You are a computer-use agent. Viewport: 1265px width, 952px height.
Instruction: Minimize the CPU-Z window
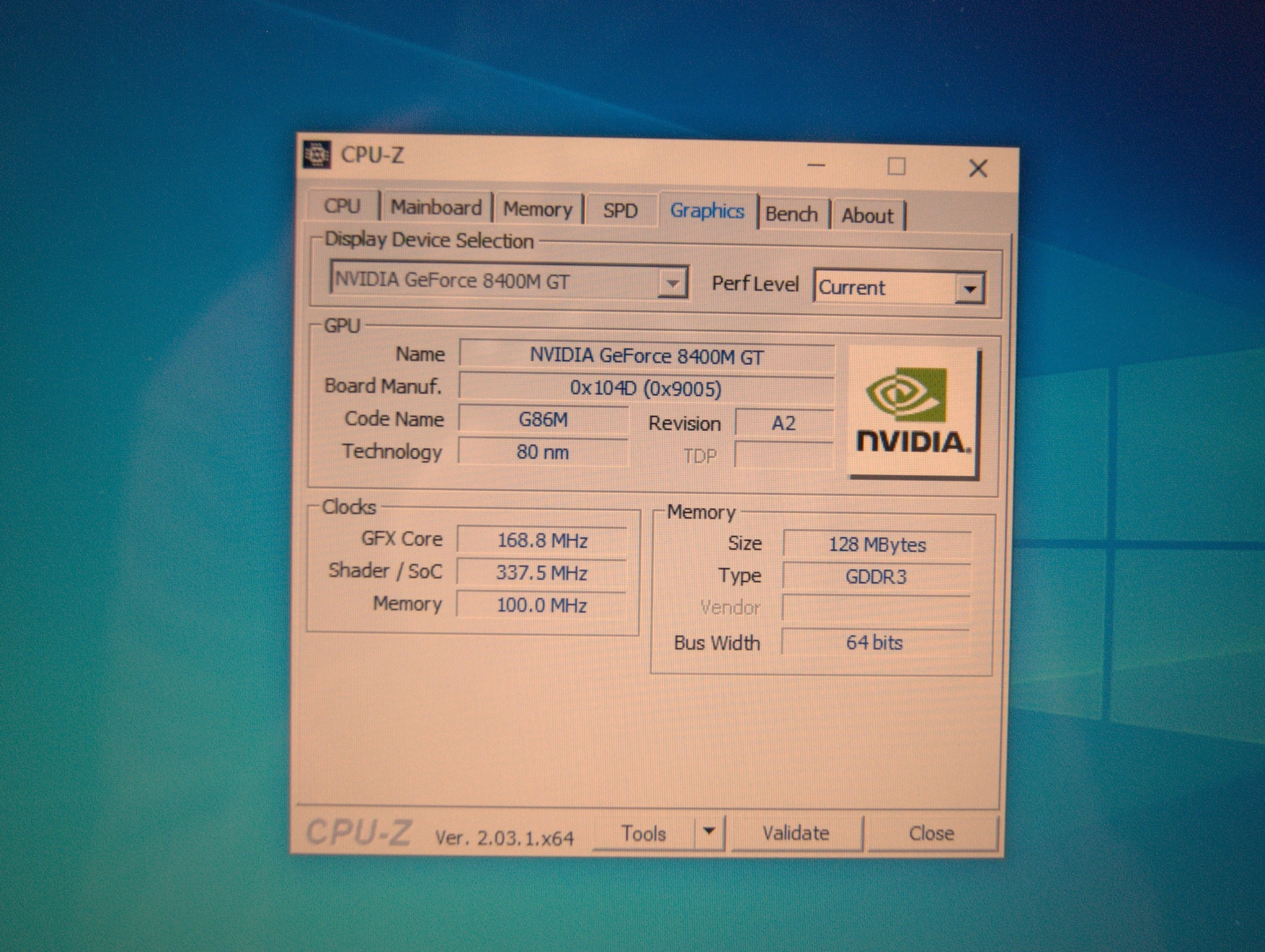coord(816,165)
